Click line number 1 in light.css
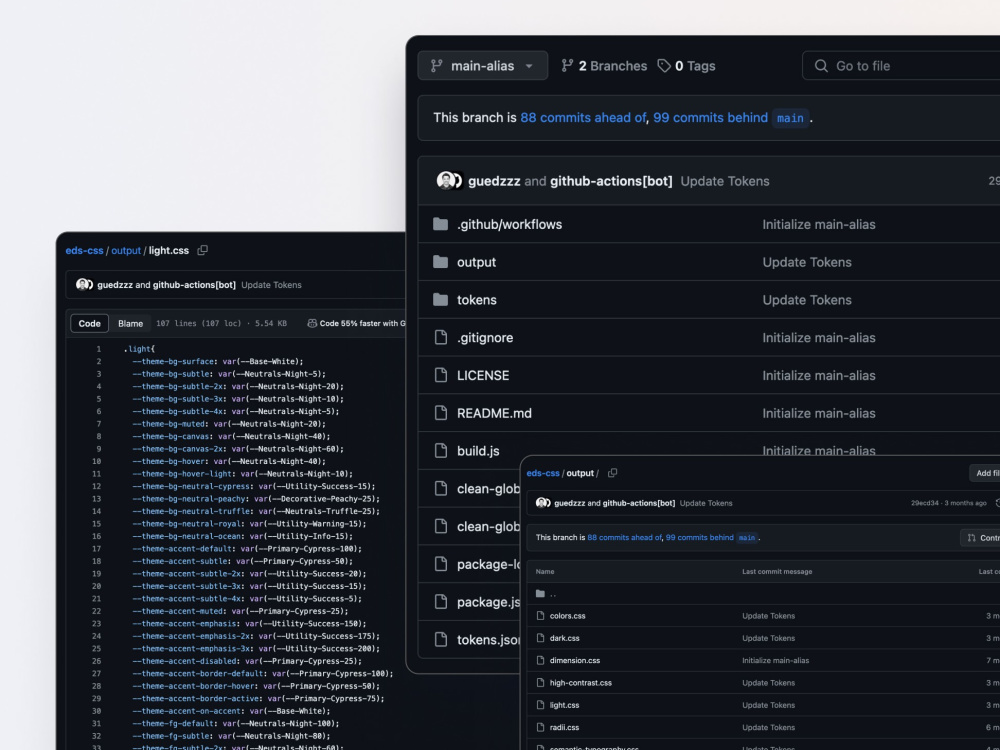The width and height of the screenshot is (1000, 750). pyautogui.click(x=98, y=349)
